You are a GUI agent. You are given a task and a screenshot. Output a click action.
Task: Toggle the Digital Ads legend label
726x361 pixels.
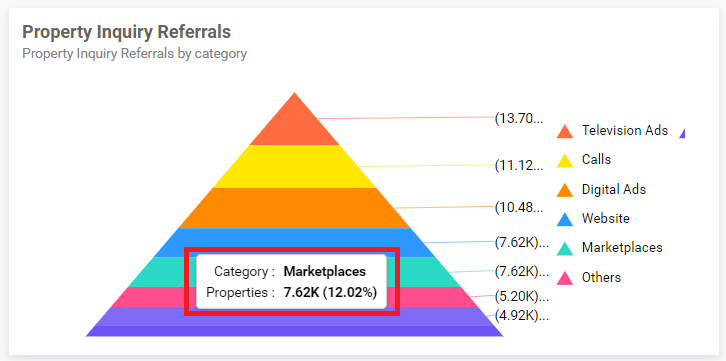pyautogui.click(x=613, y=189)
